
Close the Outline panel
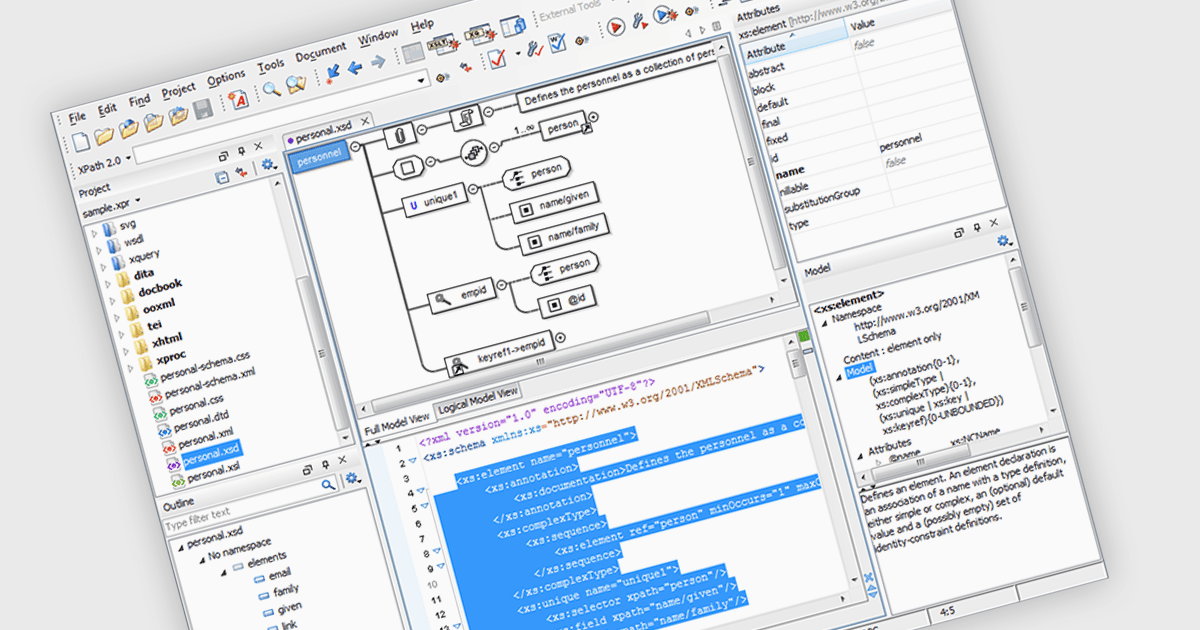(343, 461)
